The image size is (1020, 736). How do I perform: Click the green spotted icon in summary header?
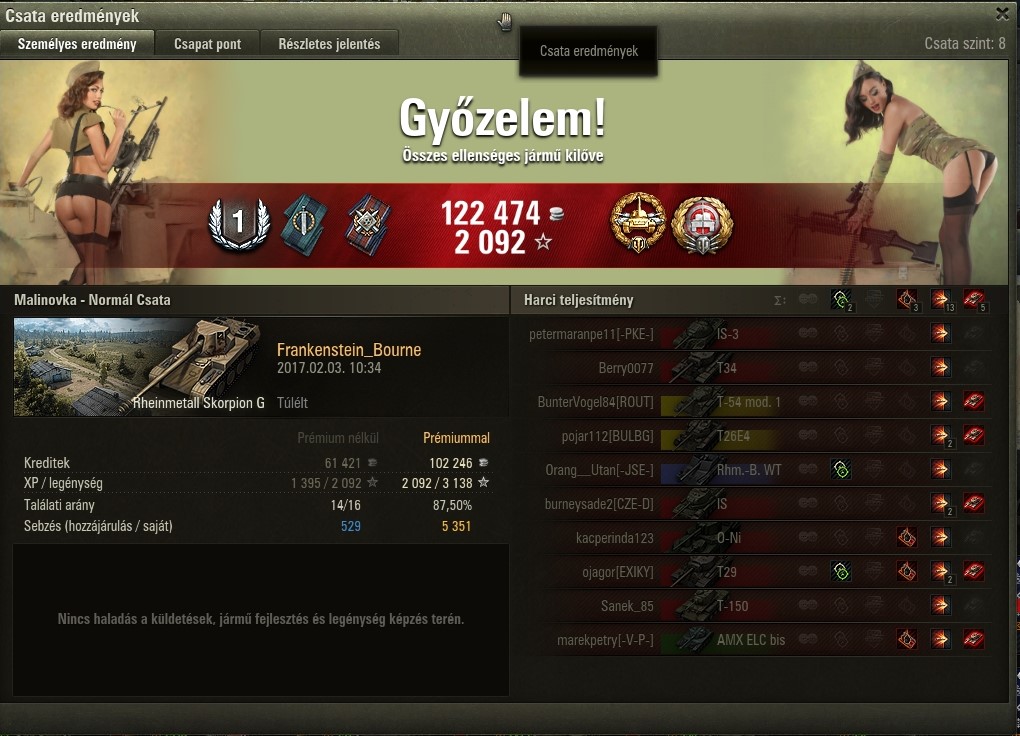[x=842, y=300]
